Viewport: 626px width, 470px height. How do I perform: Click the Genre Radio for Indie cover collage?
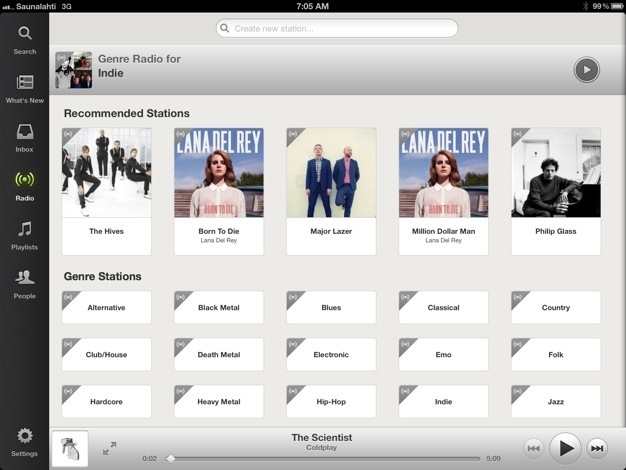point(73,70)
